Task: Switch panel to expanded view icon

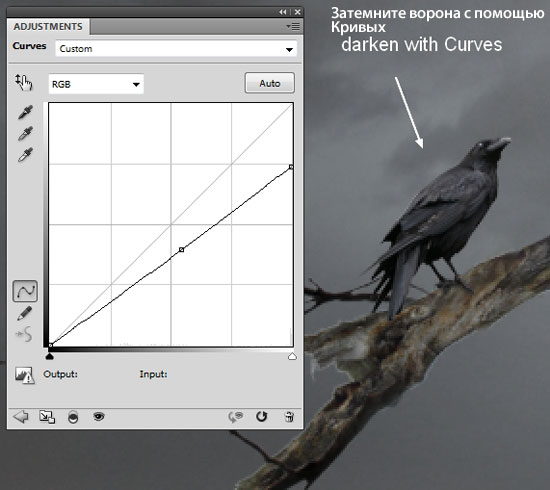Action: (47, 417)
